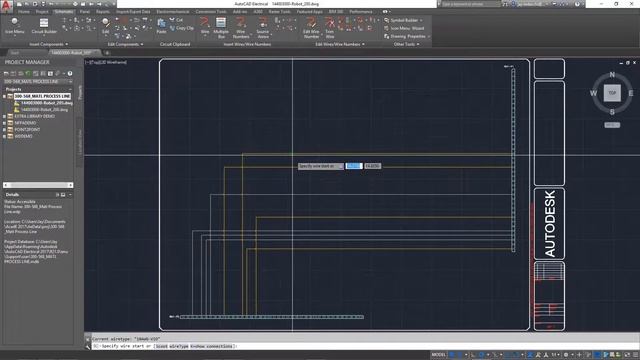
Task: Collapse the 300-568 process line project
Action: [x=4, y=96]
